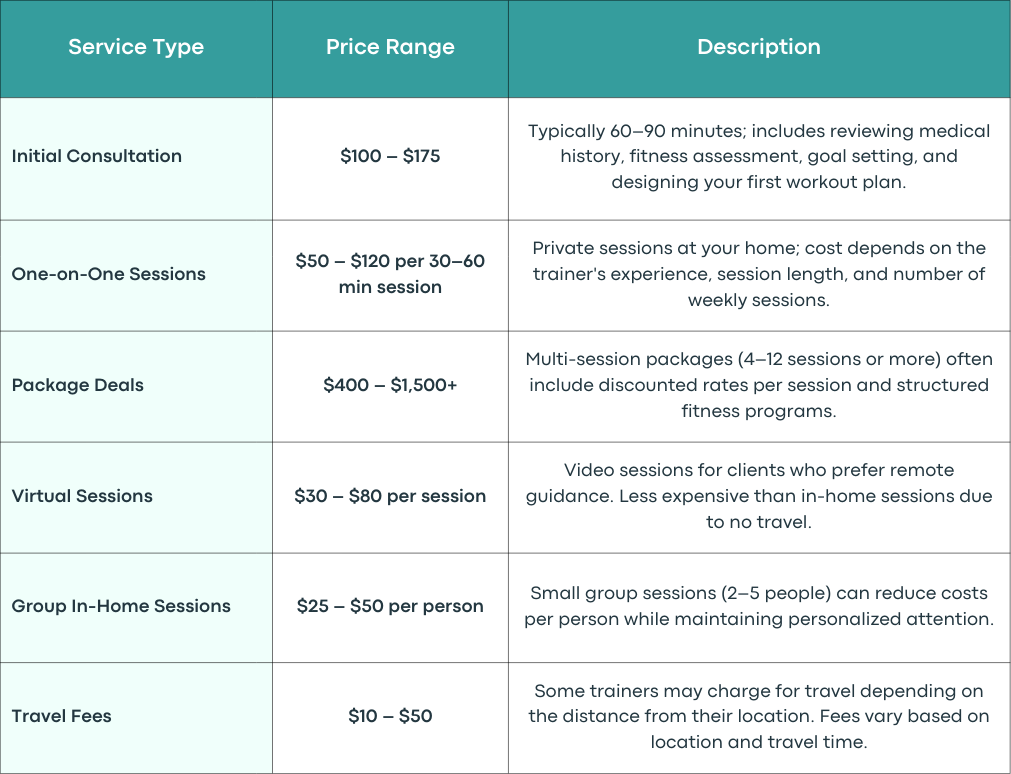Click the $50 – $120 per session price
Image resolution: width=1011 pixels, height=774 pixels.
click(390, 274)
